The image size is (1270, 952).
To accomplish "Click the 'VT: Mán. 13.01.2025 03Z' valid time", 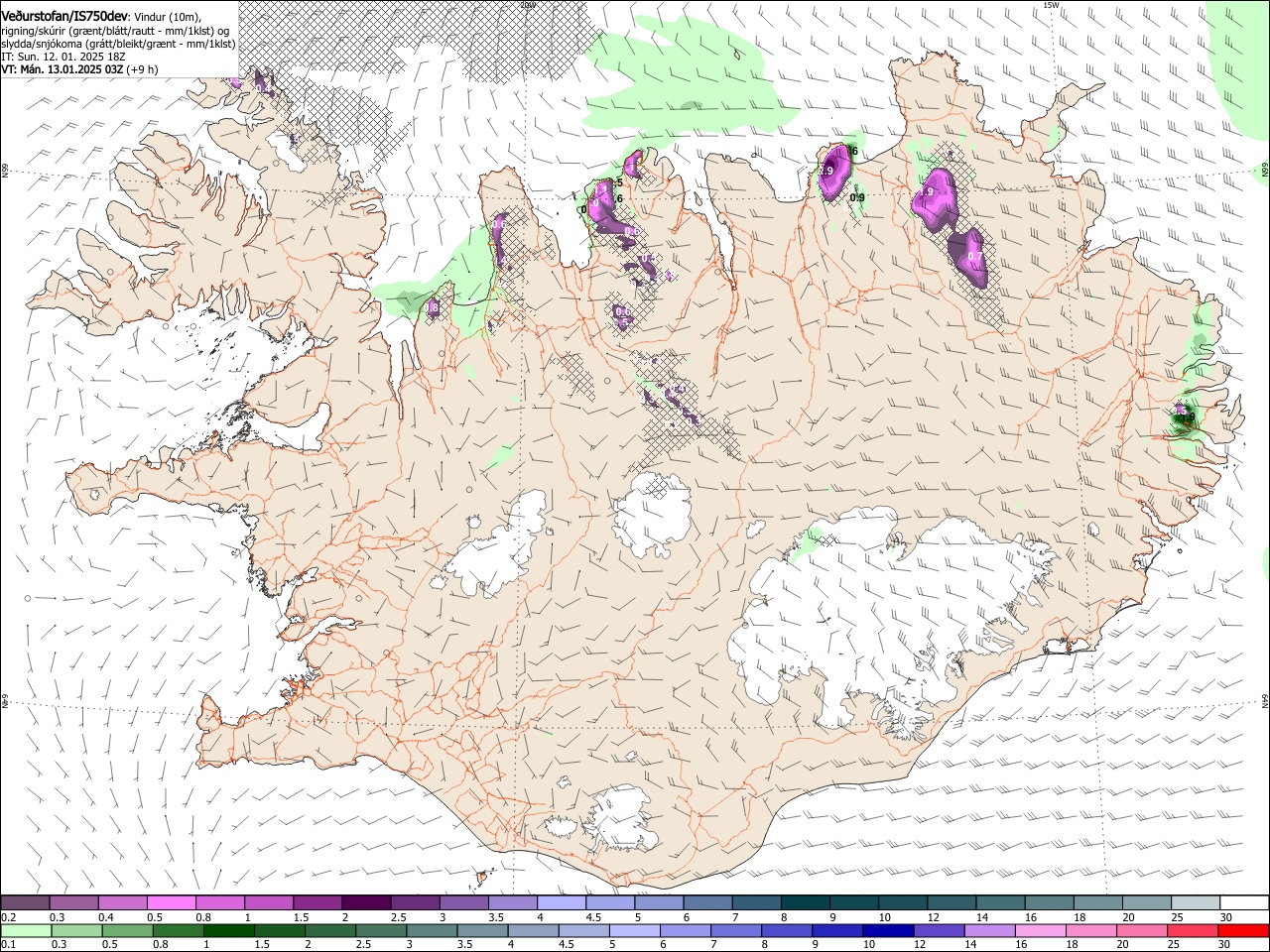I will pos(63,69).
